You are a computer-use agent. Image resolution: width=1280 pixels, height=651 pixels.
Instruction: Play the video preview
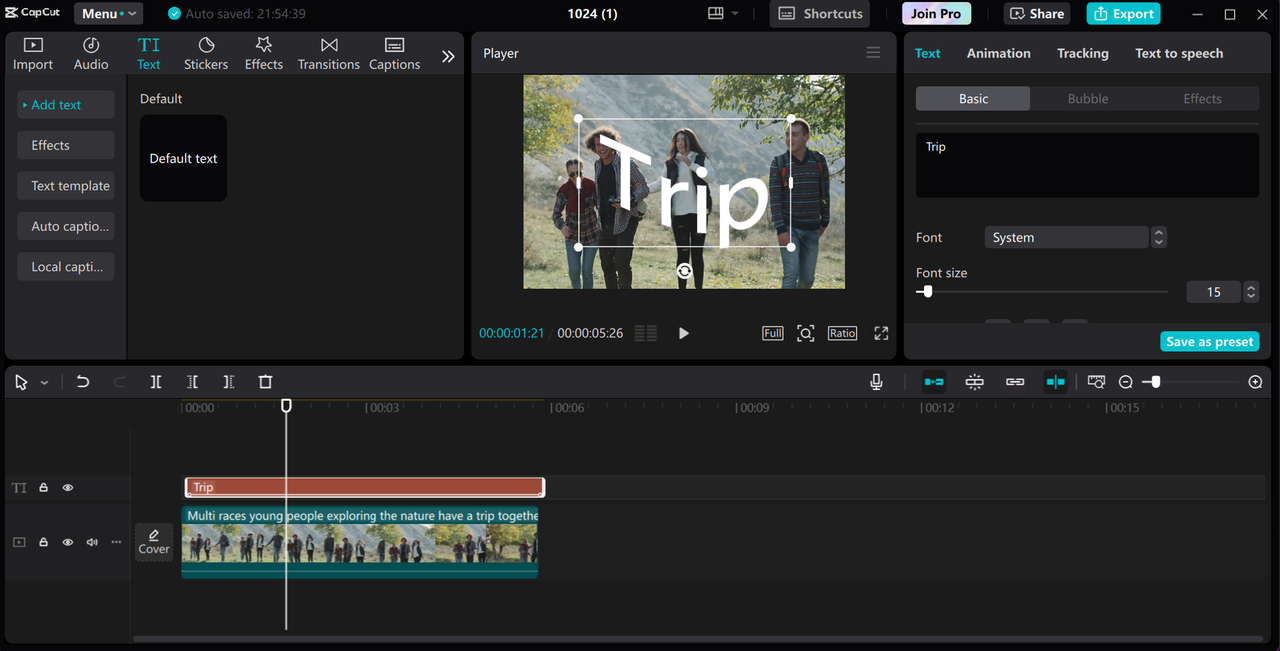(684, 333)
